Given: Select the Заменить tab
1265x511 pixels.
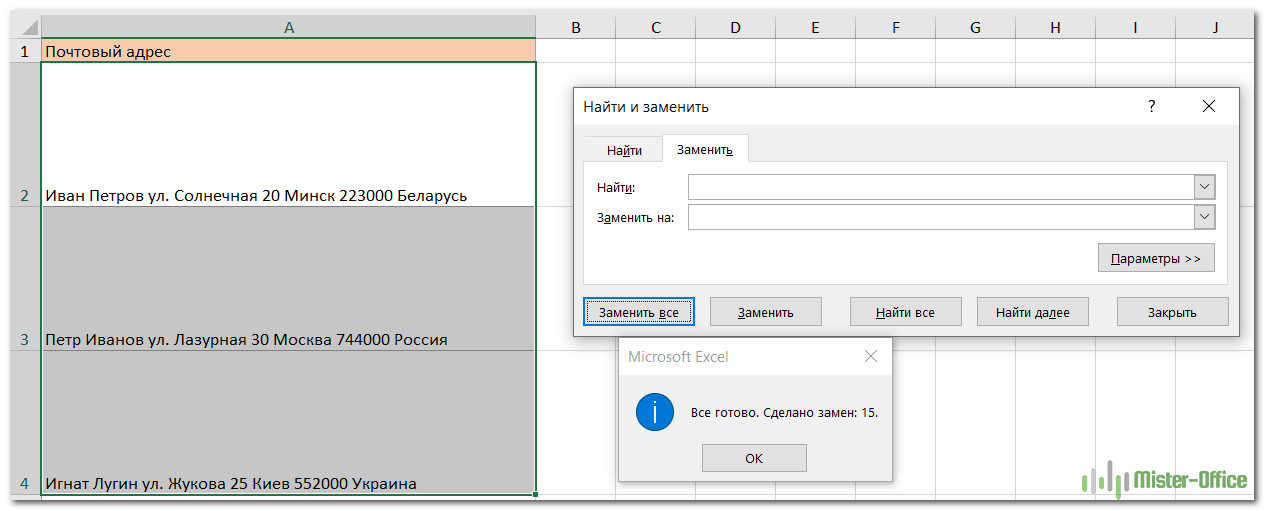Looking at the screenshot, I should click(705, 150).
